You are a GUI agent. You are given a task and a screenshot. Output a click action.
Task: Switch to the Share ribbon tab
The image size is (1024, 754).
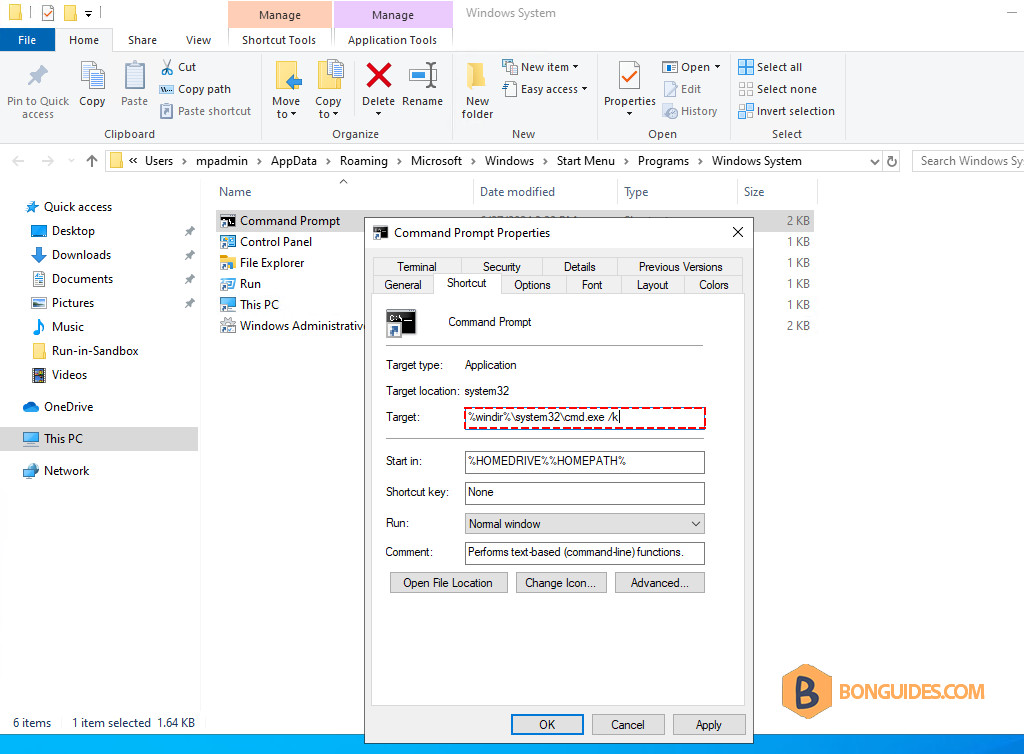click(142, 40)
